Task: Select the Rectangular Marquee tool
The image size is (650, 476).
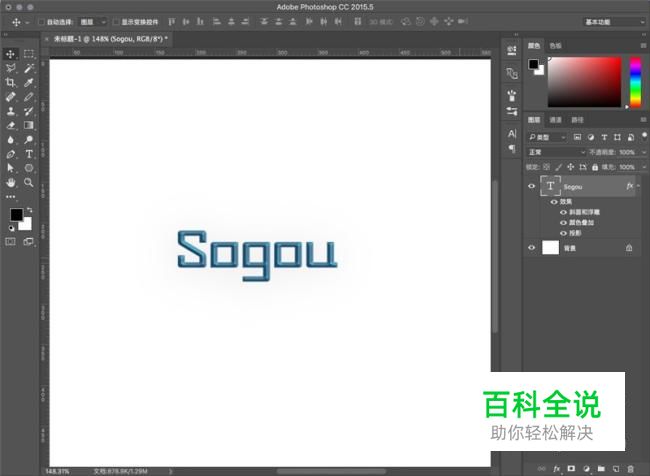Action: (29, 54)
